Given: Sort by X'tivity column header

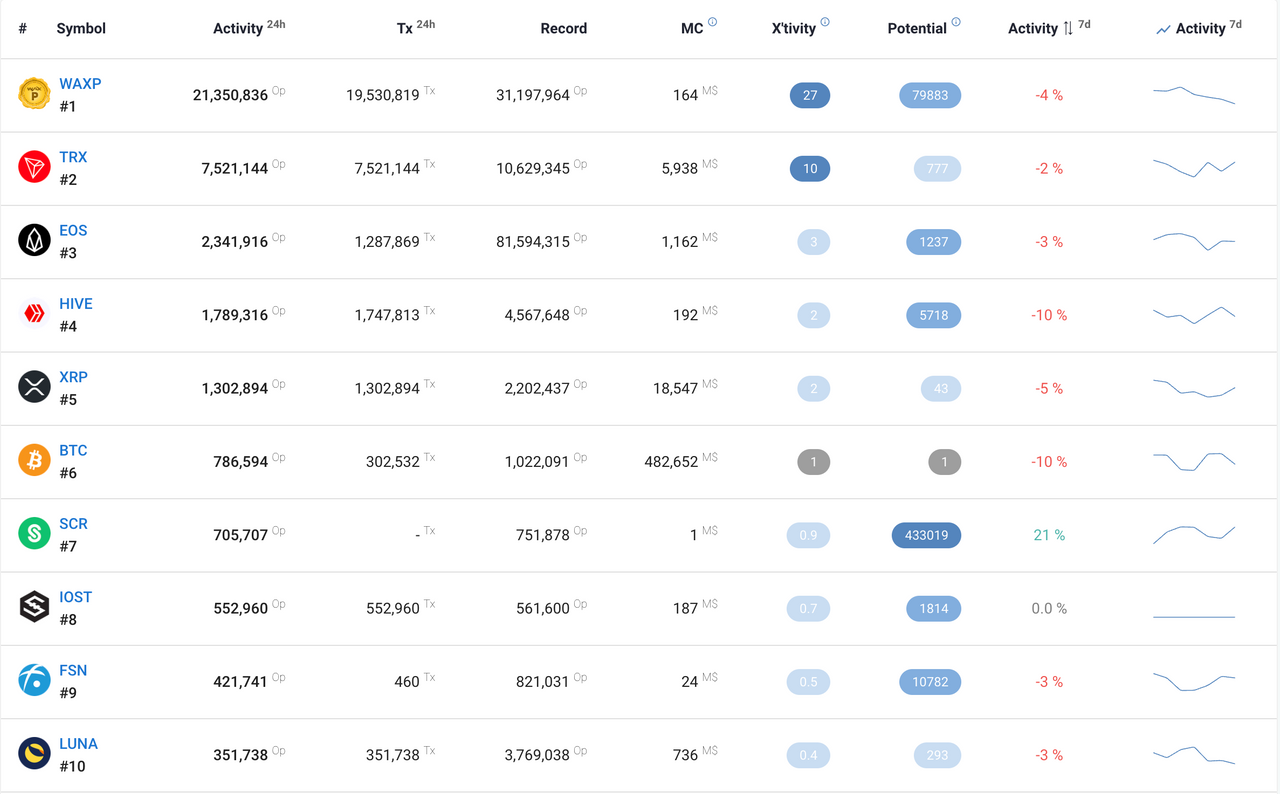Looking at the screenshot, I should (794, 28).
